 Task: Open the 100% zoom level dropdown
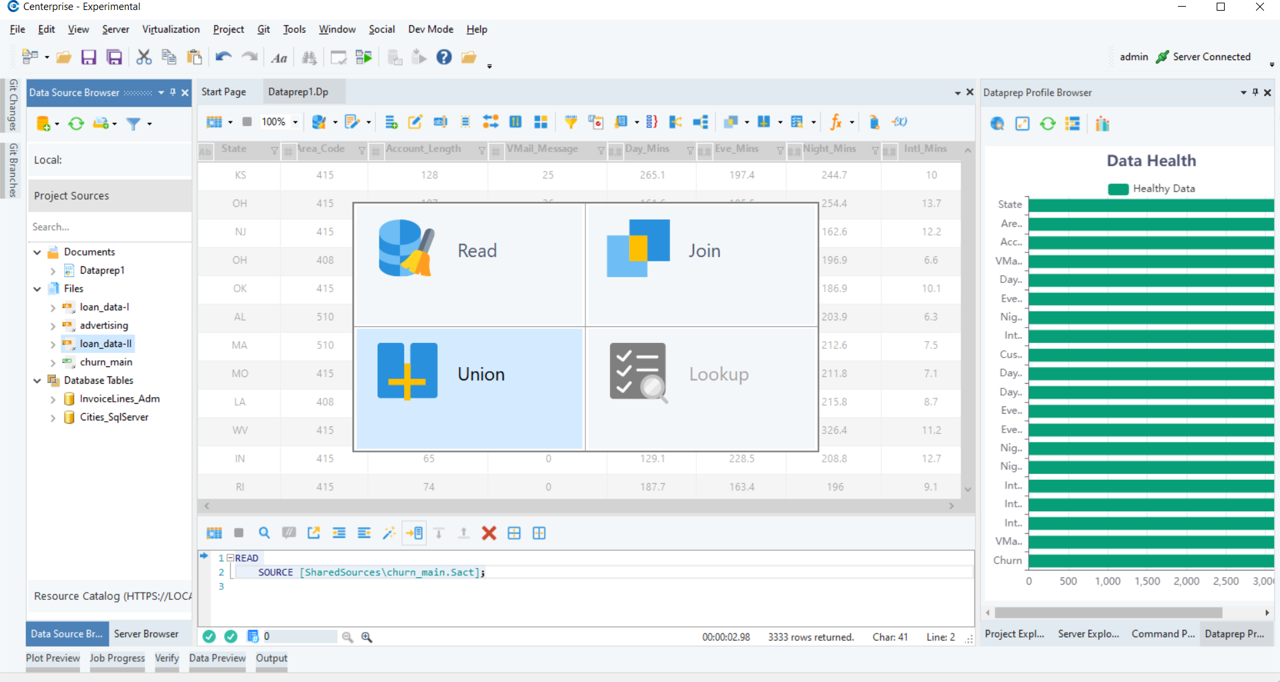(294, 122)
